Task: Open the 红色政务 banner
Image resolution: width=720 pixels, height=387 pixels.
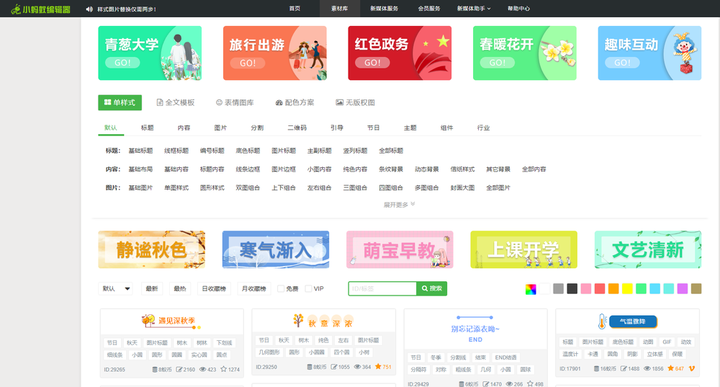Action: [x=399, y=53]
